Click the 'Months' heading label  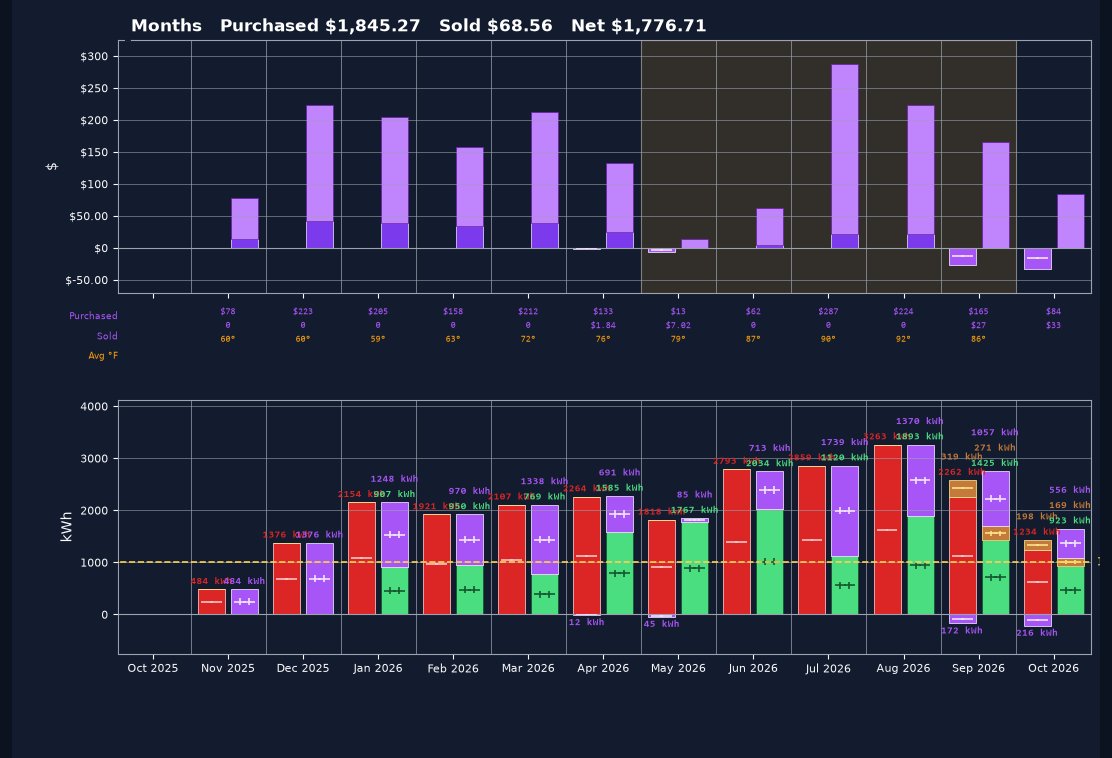point(167,26)
